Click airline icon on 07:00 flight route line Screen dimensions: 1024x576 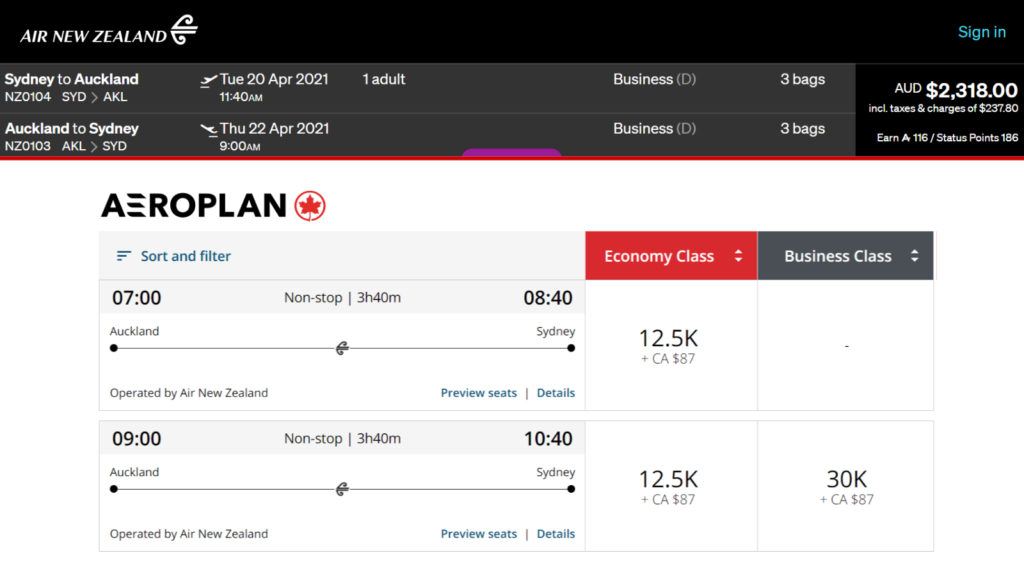tap(342, 348)
